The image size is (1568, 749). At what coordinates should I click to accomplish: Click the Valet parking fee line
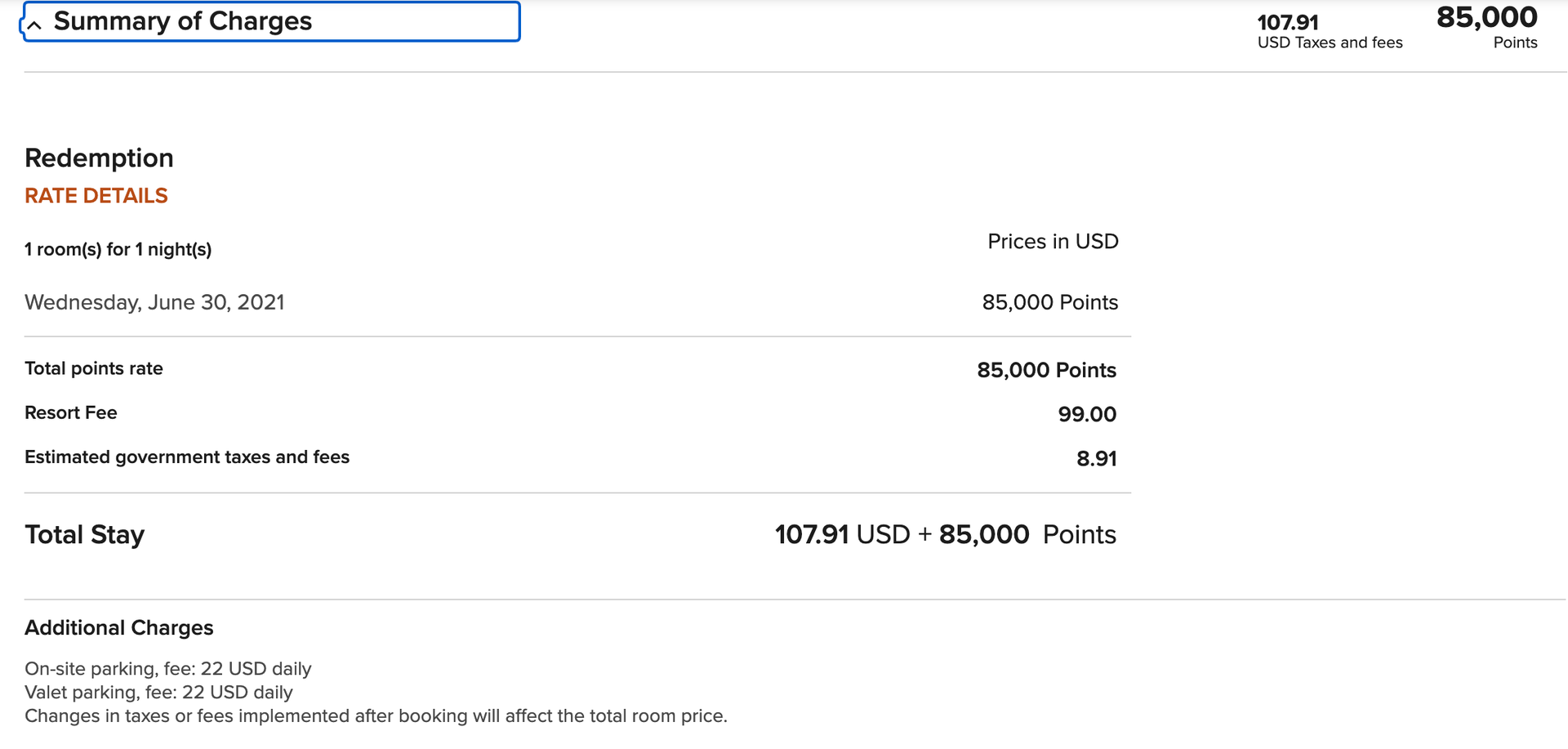coord(158,692)
